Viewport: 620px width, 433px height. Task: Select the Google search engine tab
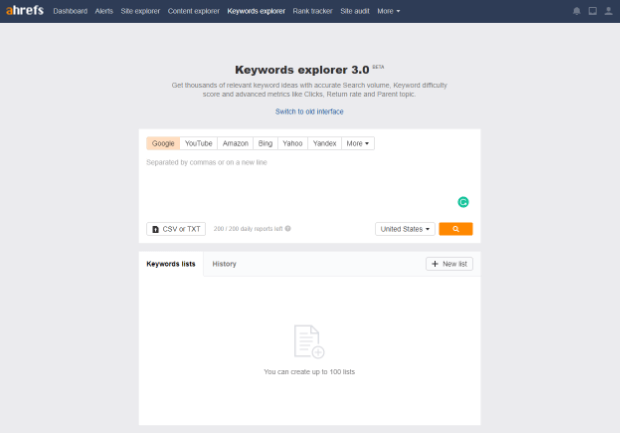coord(163,143)
